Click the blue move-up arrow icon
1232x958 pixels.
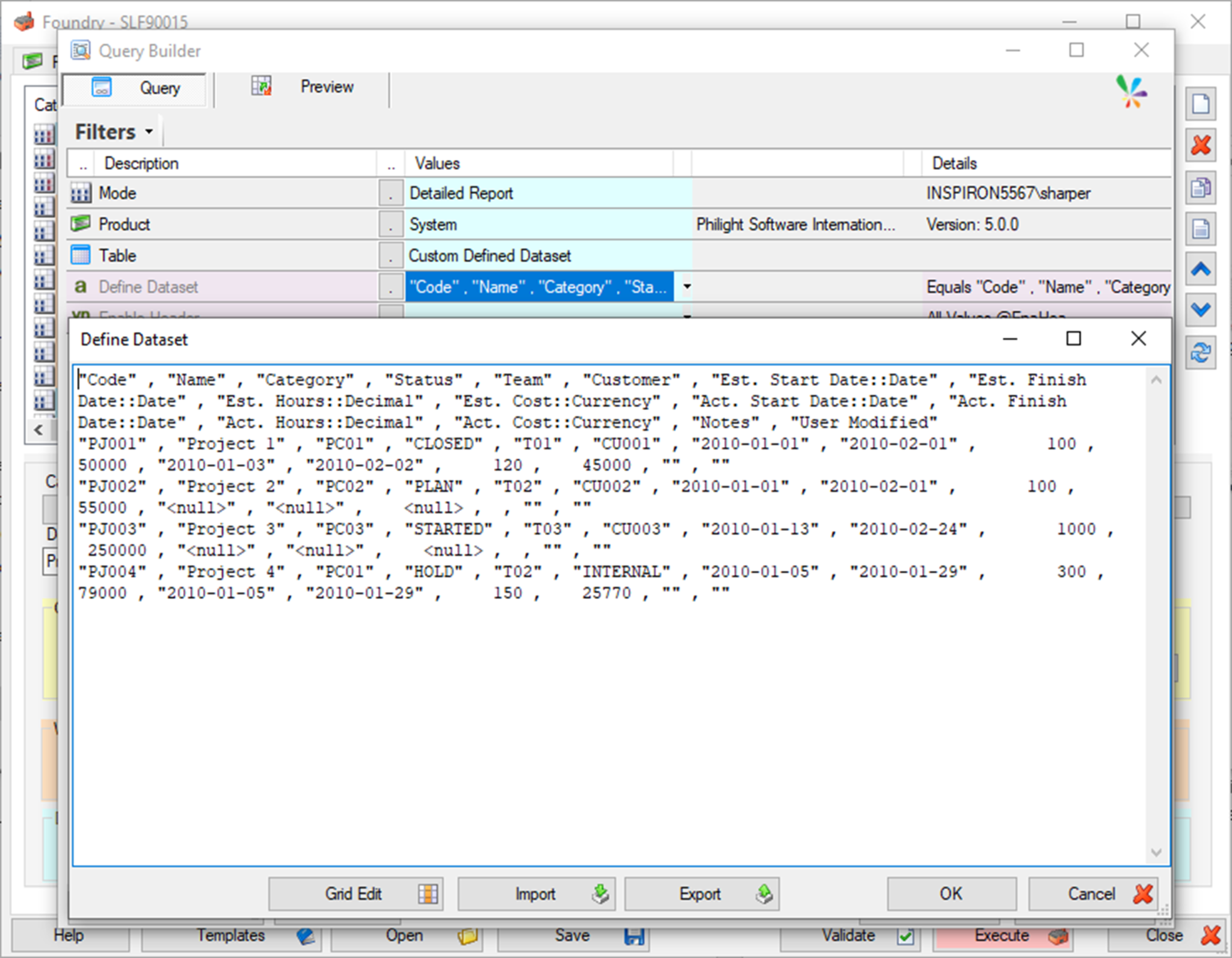[1201, 269]
